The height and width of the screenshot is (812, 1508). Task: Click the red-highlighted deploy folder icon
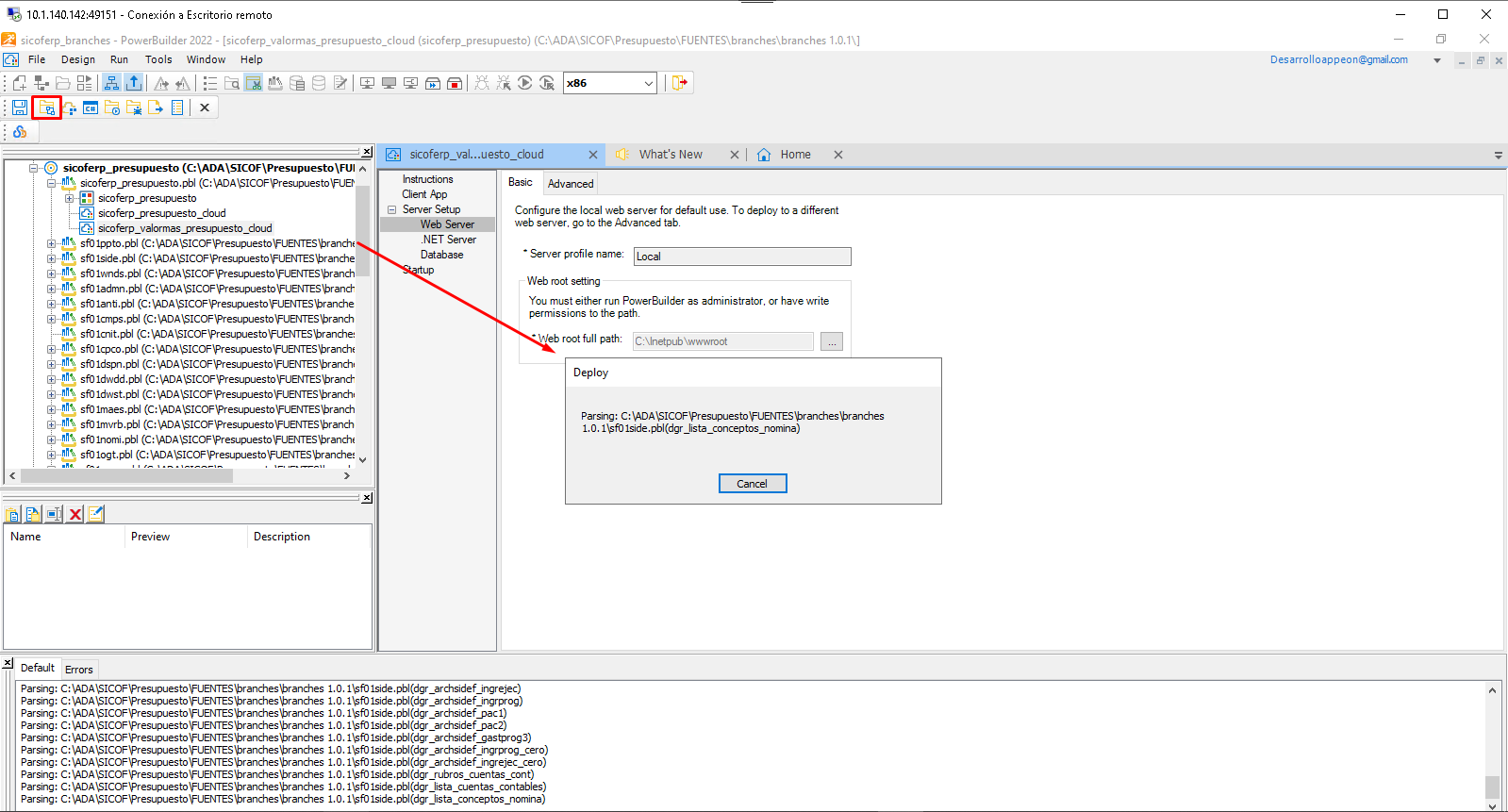[46, 108]
